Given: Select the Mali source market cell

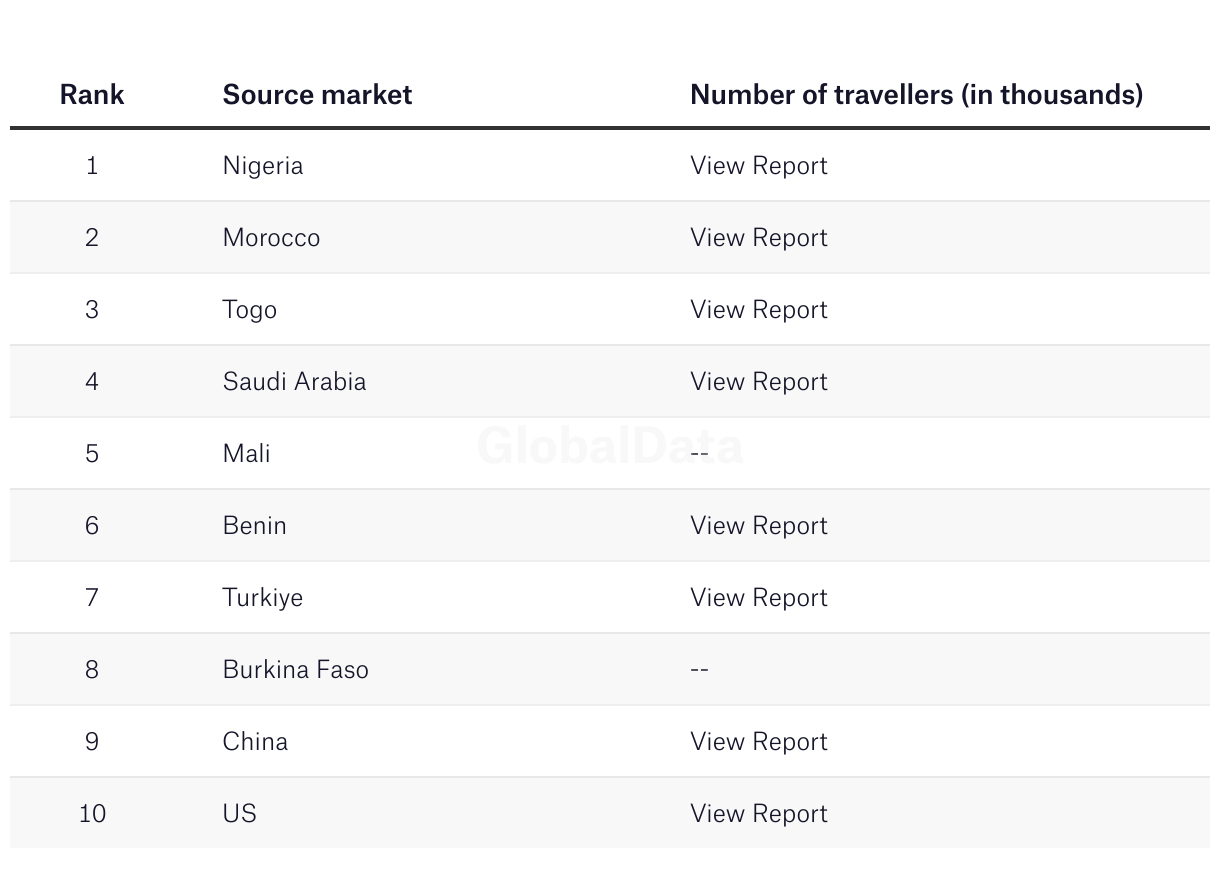Looking at the screenshot, I should (247, 454).
